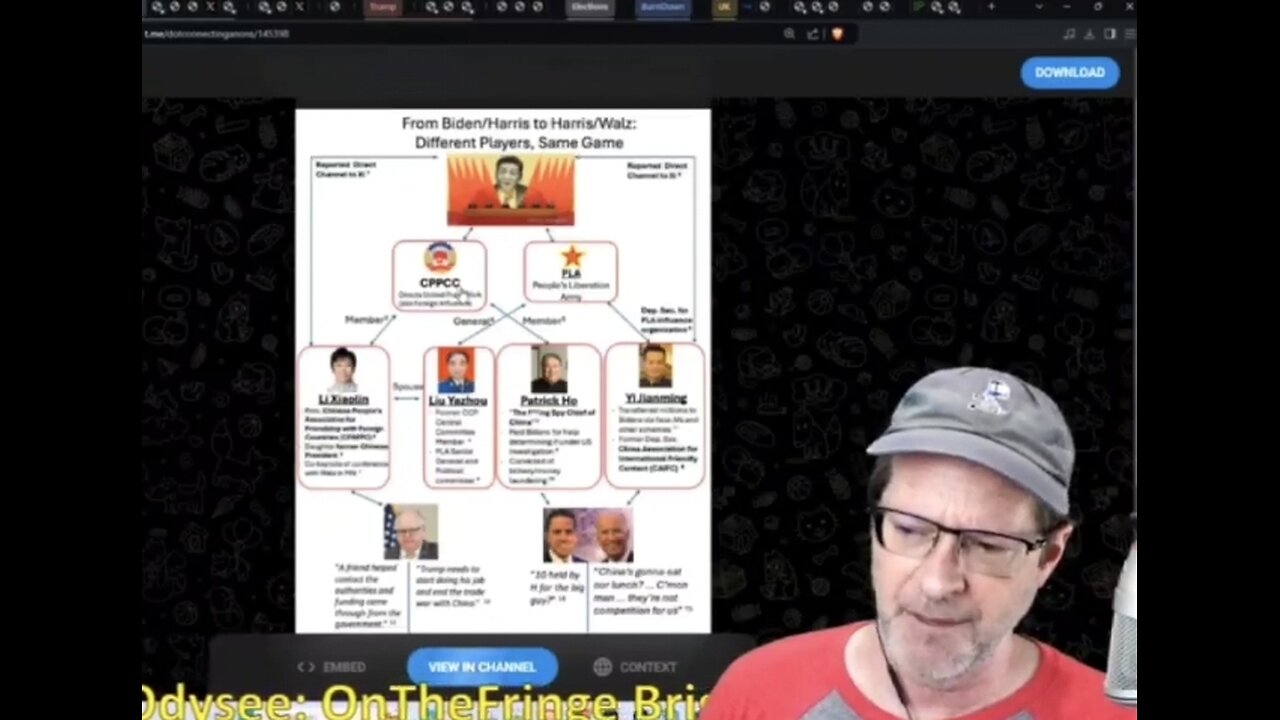Click the 'Yi Jianming' name in infographic
This screenshot has width=1280, height=720.
coord(655,398)
